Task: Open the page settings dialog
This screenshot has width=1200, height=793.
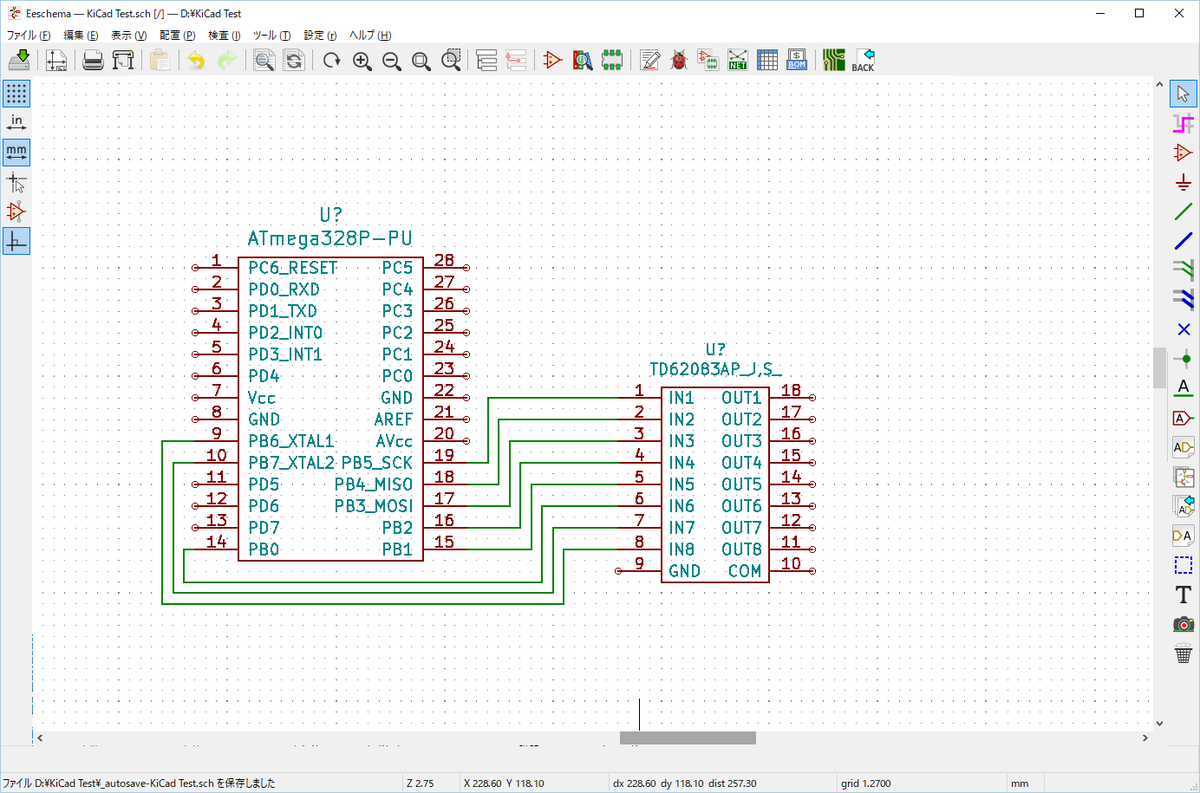Action: click(x=57, y=60)
